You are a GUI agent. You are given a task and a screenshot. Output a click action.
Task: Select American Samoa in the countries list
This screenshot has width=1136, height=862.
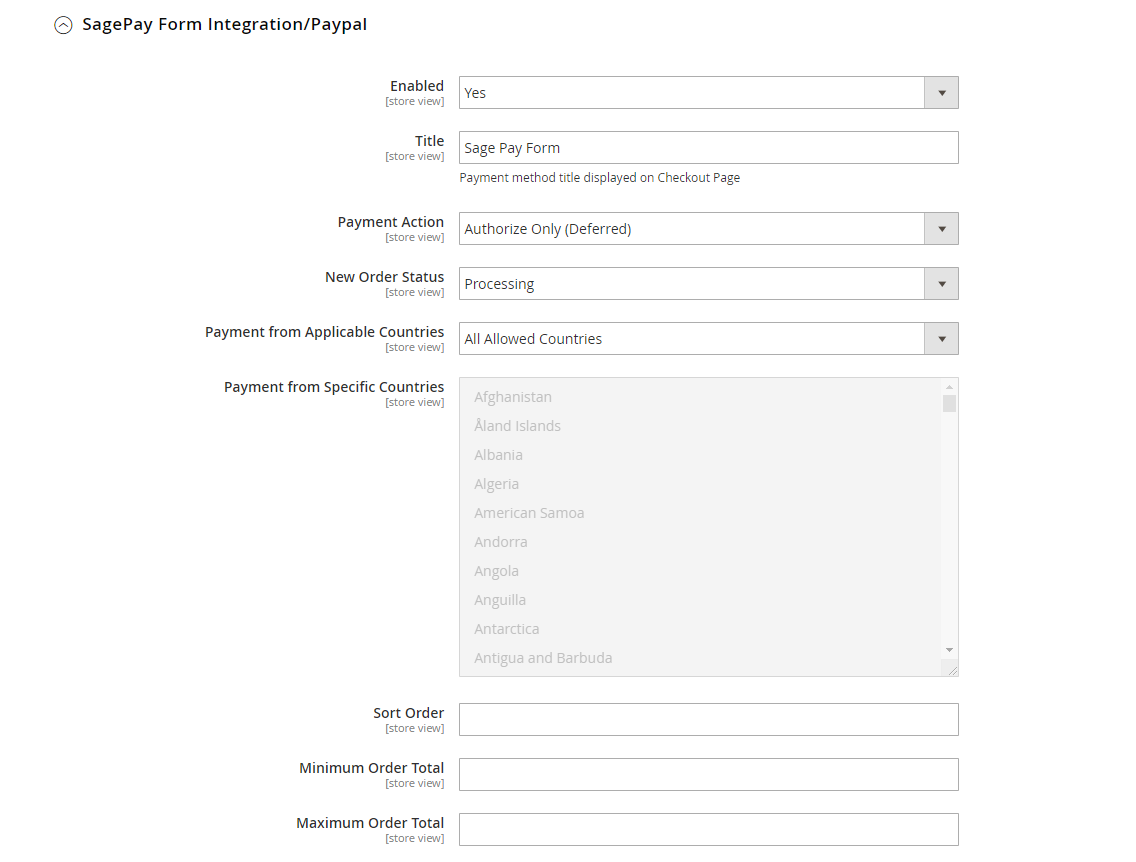tap(529, 513)
